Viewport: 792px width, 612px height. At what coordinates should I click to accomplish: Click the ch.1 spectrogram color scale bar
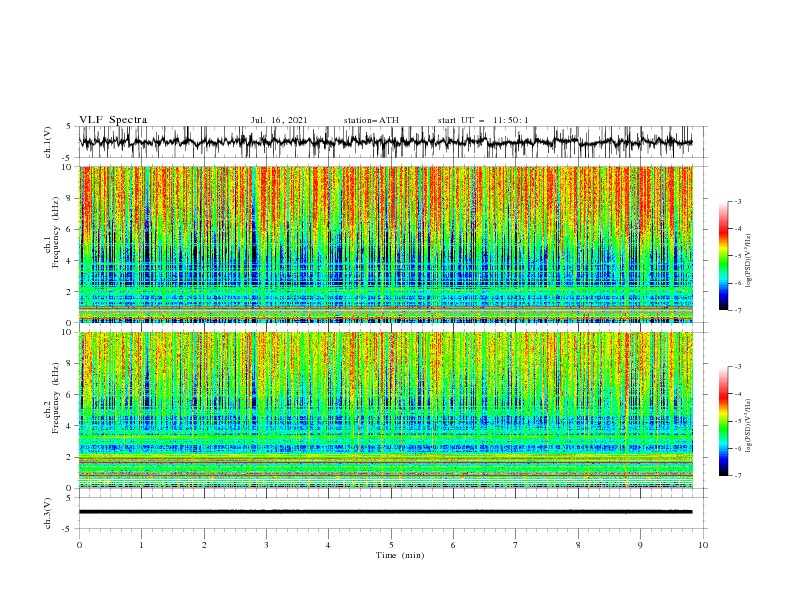(723, 256)
